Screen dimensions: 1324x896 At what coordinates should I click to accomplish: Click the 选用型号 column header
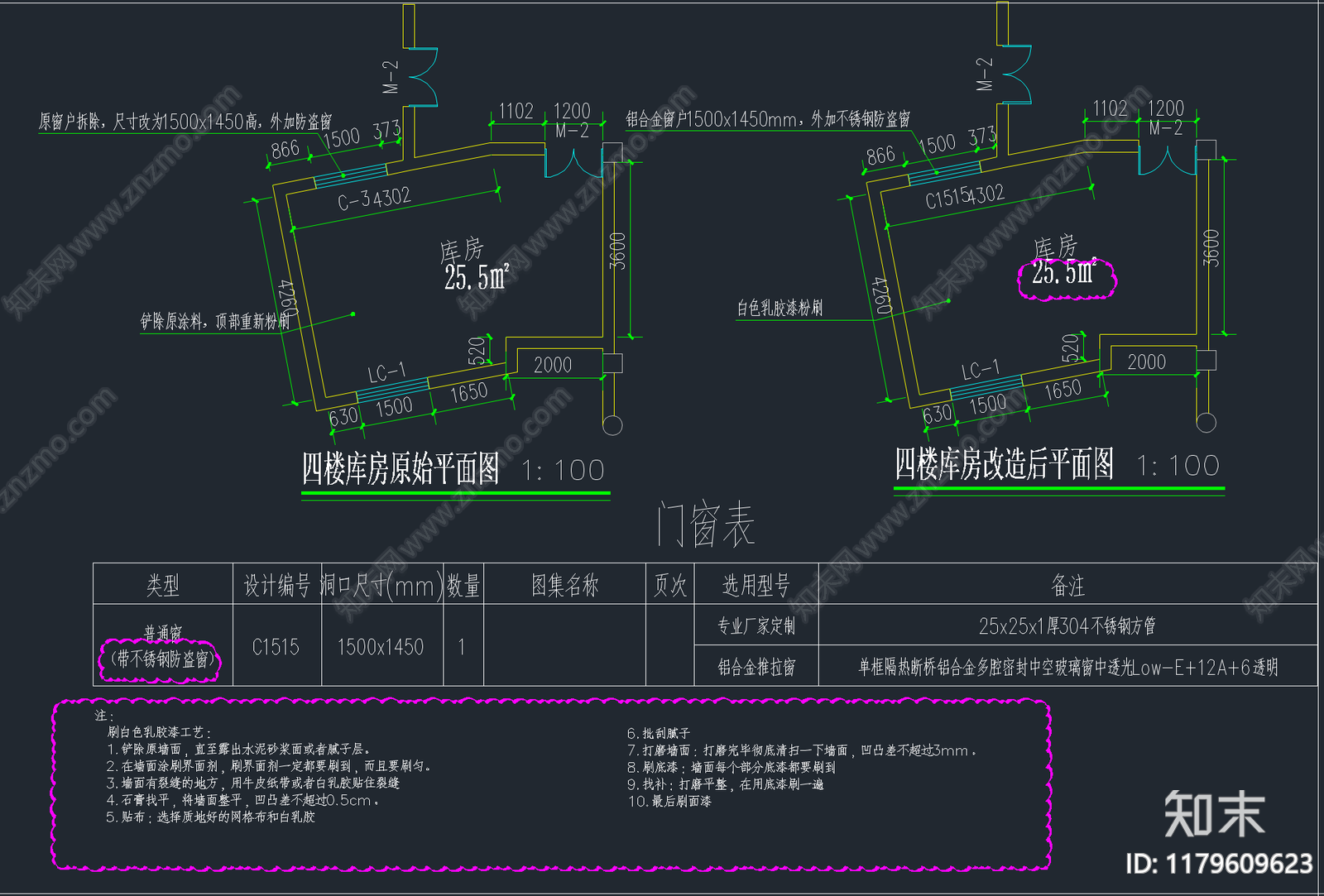756,586
